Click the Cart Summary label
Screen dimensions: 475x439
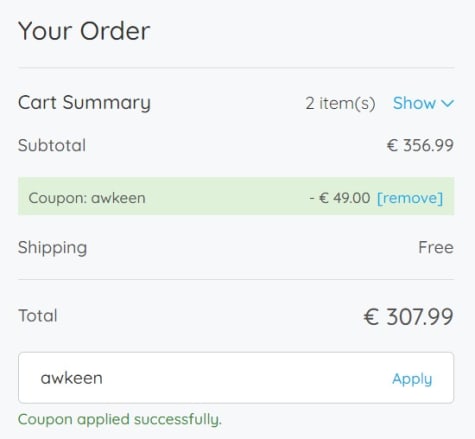coord(84,103)
